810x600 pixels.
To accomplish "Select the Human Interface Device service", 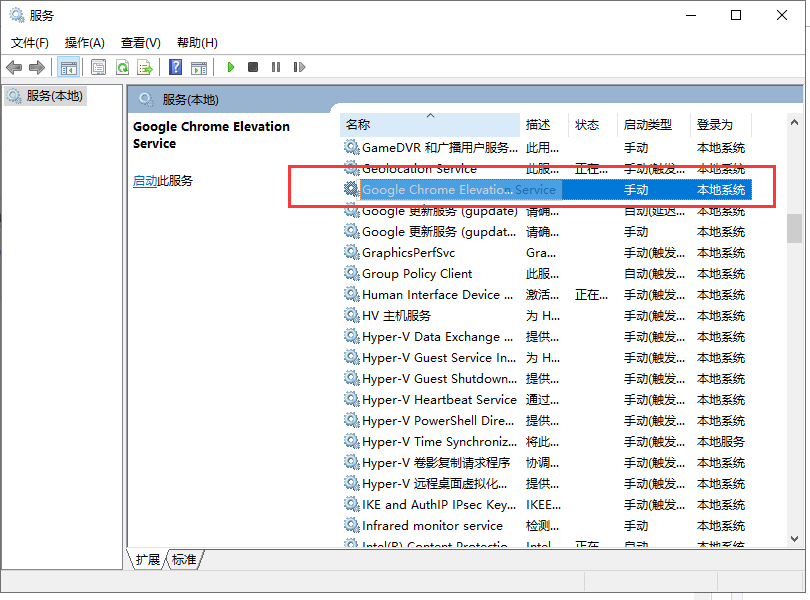I will (x=547, y=295).
